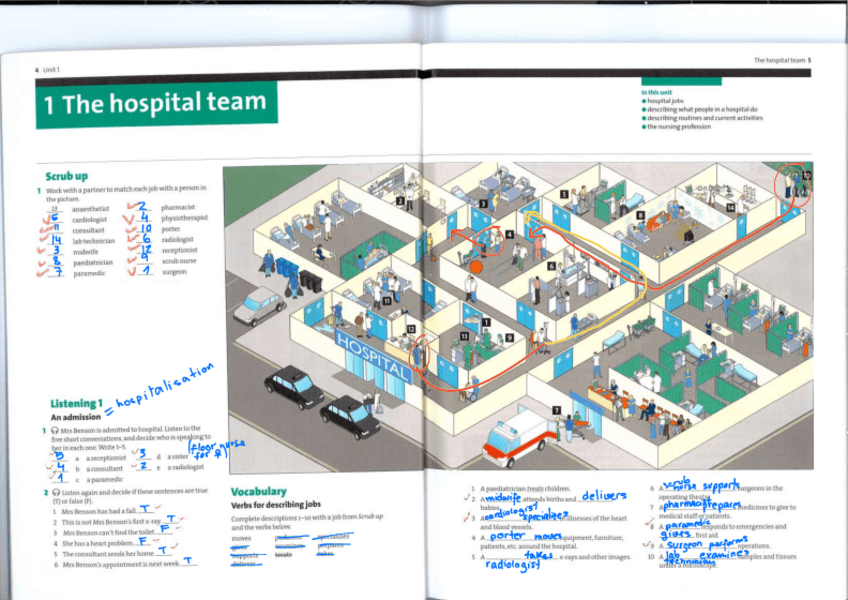
Task: Click the handwritten word 'delivers'
Action: coord(604,496)
